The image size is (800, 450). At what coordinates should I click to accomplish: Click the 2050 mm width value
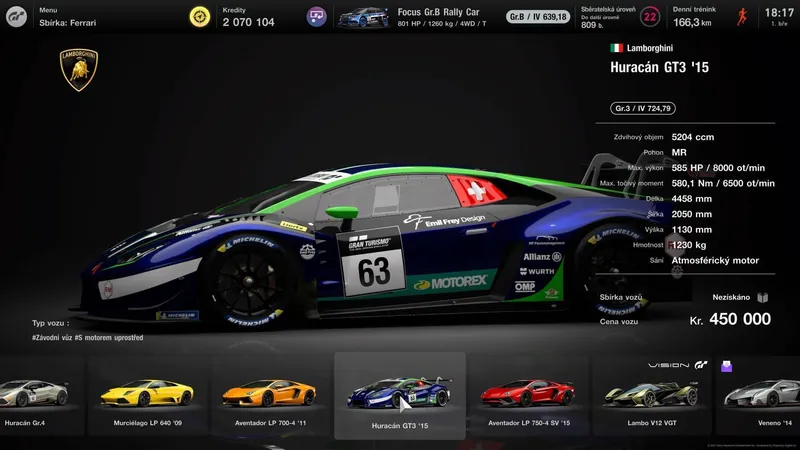[691, 214]
